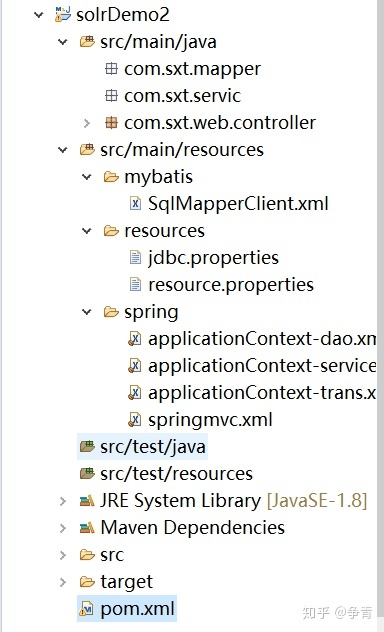Click the src/test/resources source folder icon
Viewport: 384px width, 632px height.
[87, 473]
